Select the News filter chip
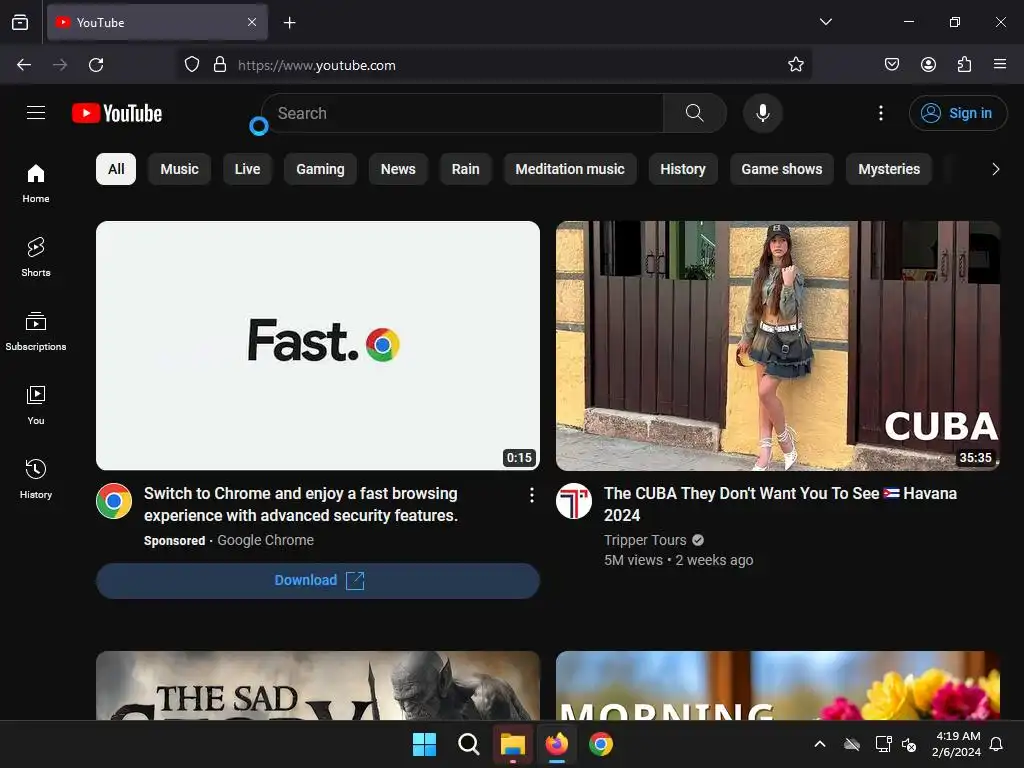The width and height of the screenshot is (1024, 768). click(x=398, y=169)
